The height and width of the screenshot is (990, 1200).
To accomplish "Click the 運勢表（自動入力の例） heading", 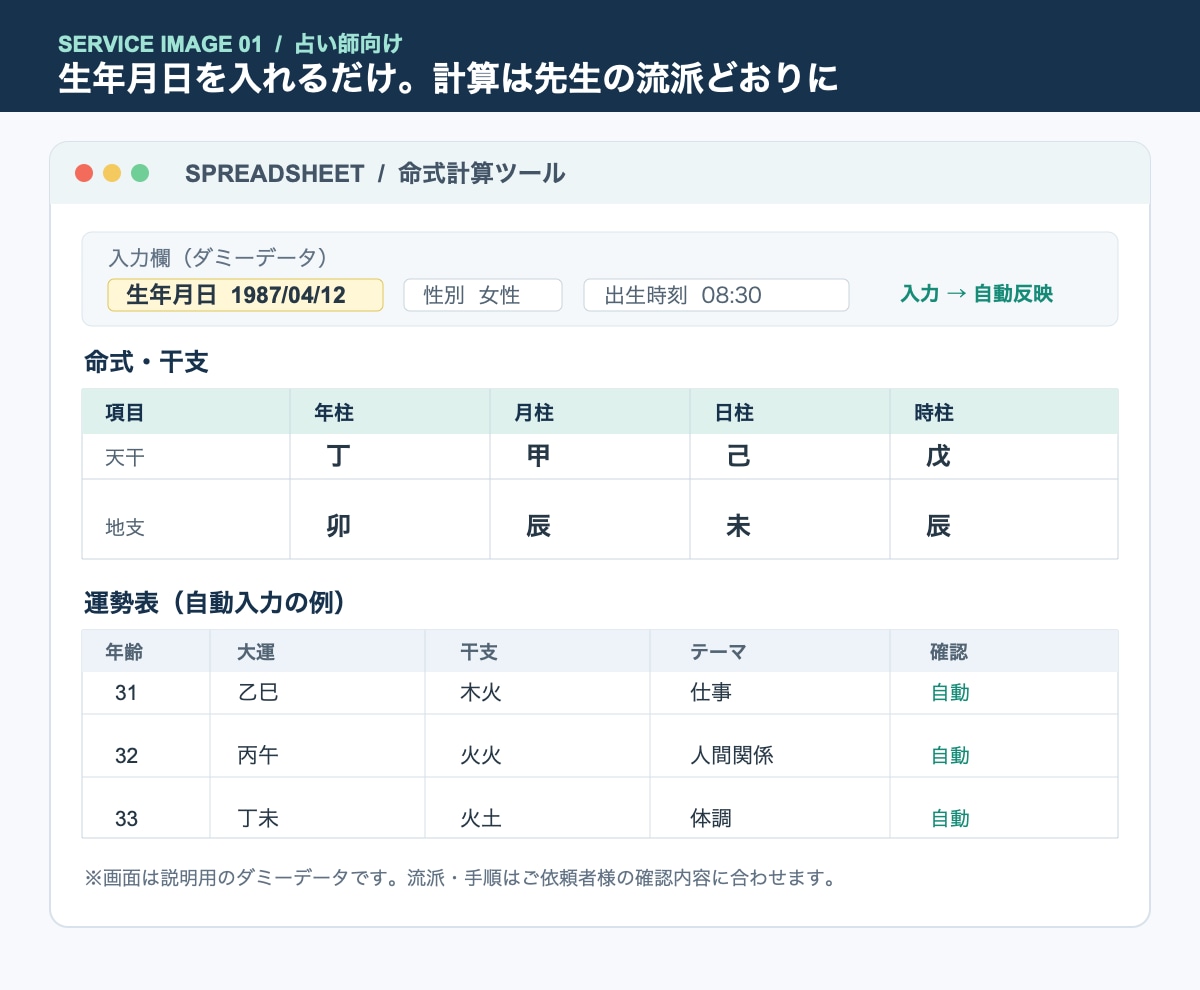I will [x=215, y=603].
